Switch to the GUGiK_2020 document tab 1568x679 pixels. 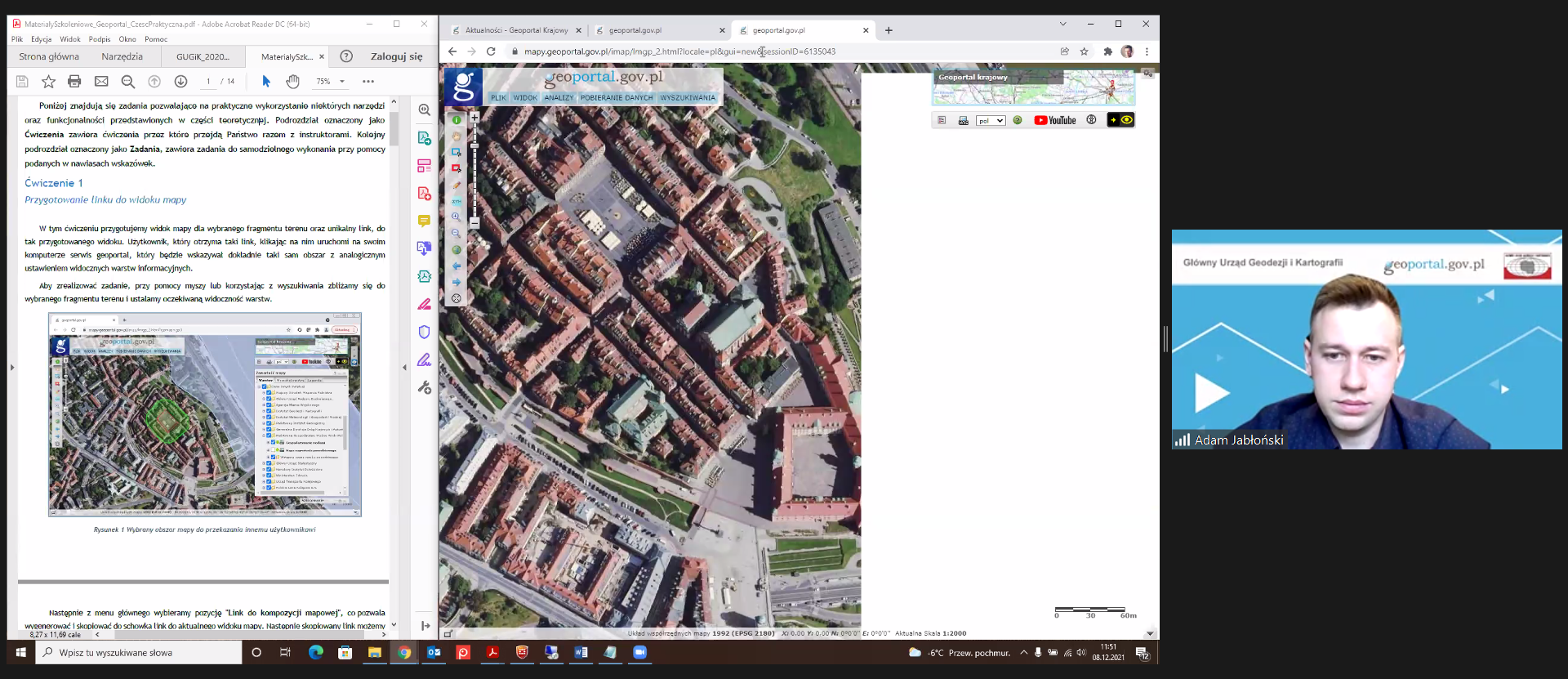click(x=203, y=56)
